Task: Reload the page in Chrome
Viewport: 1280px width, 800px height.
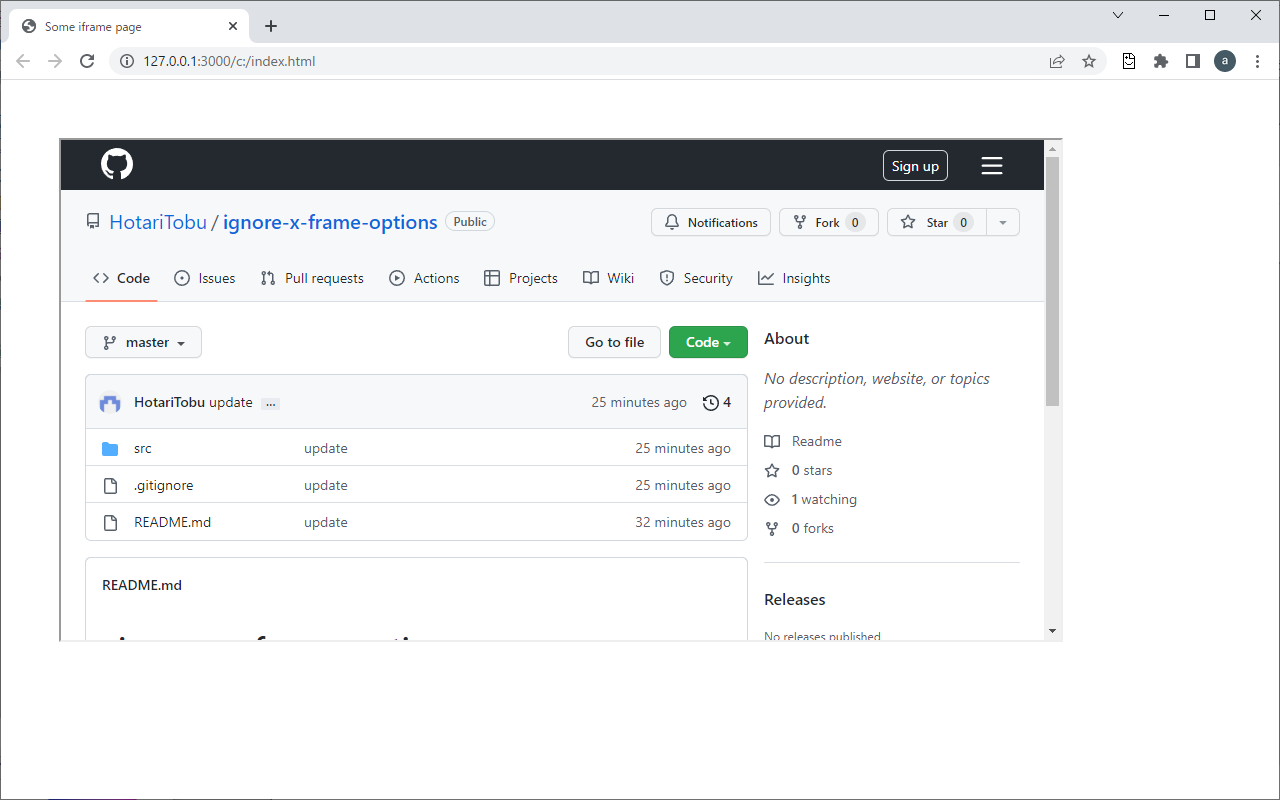Action: pyautogui.click(x=87, y=61)
